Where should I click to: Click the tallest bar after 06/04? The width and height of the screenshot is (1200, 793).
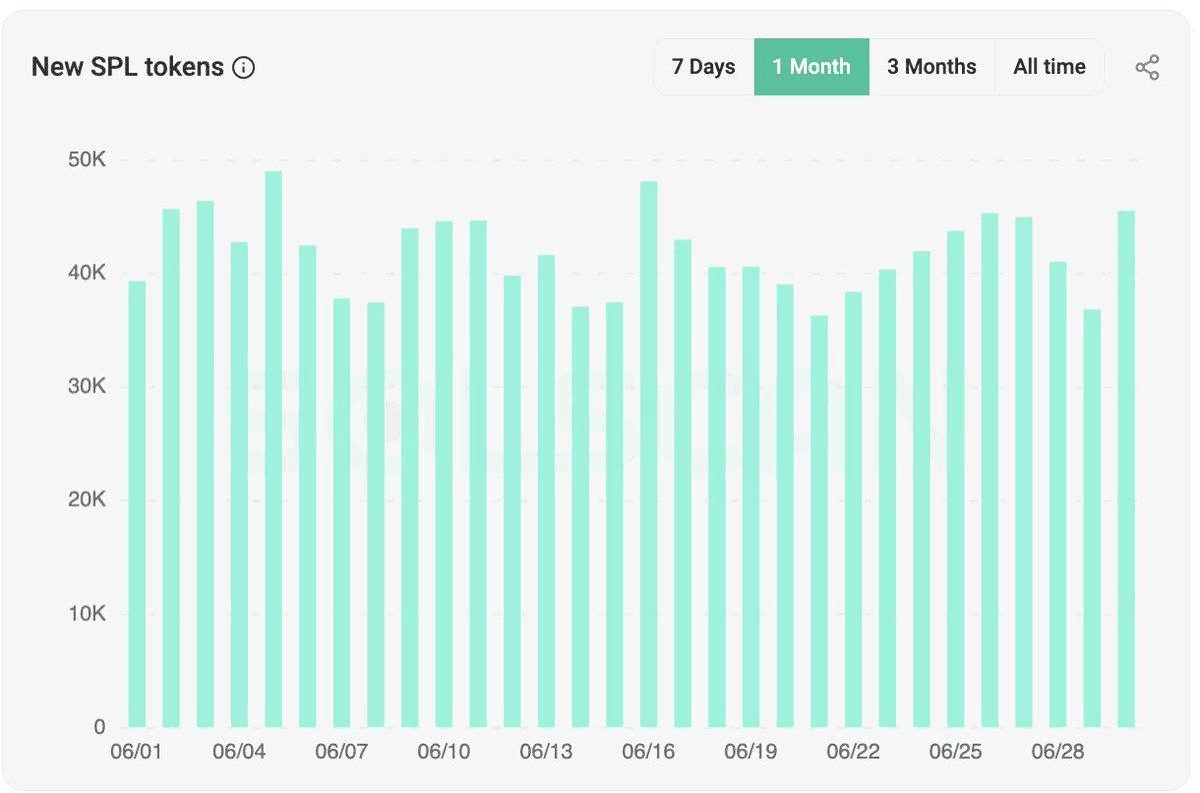pos(273,449)
